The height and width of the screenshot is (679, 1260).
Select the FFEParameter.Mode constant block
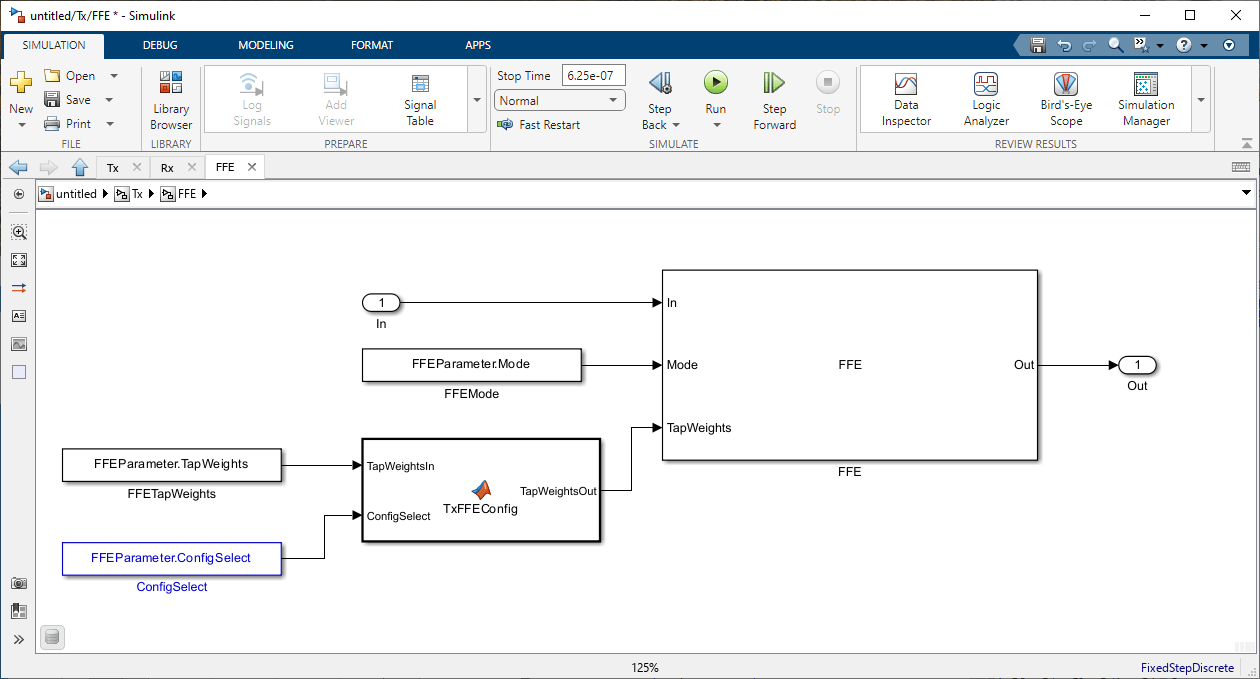pos(471,365)
